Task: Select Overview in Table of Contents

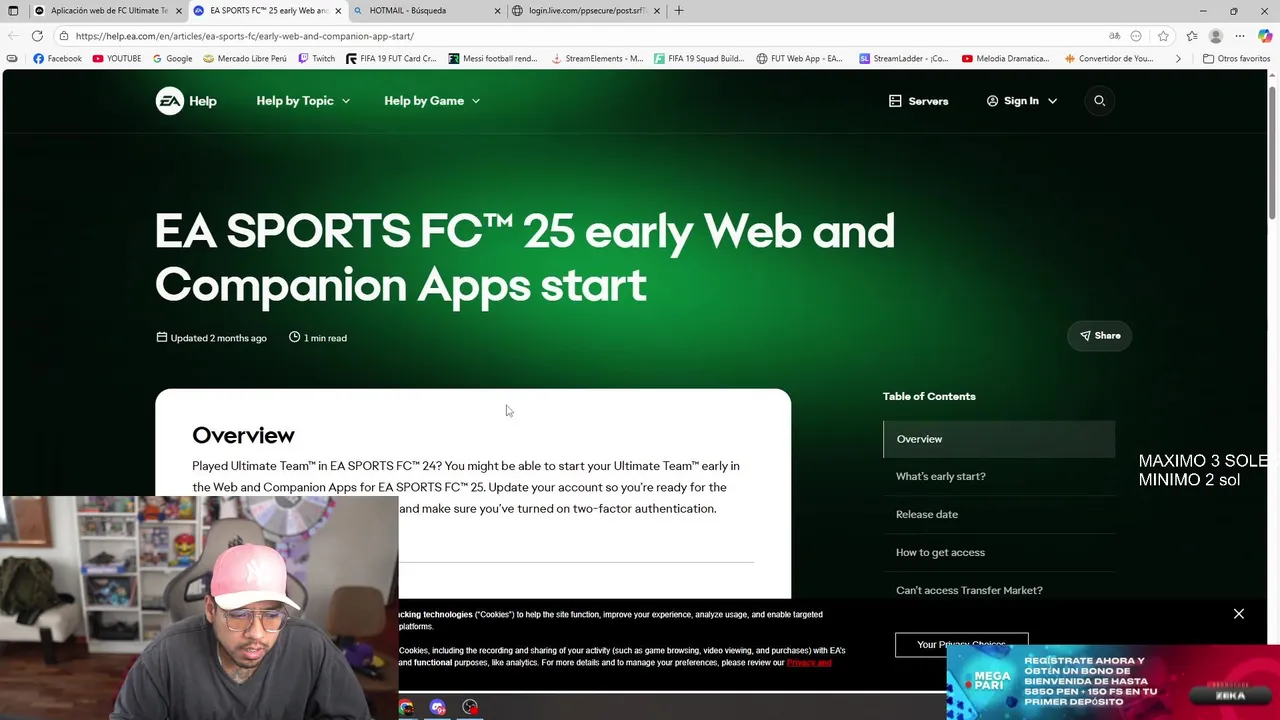Action: pyautogui.click(x=999, y=439)
